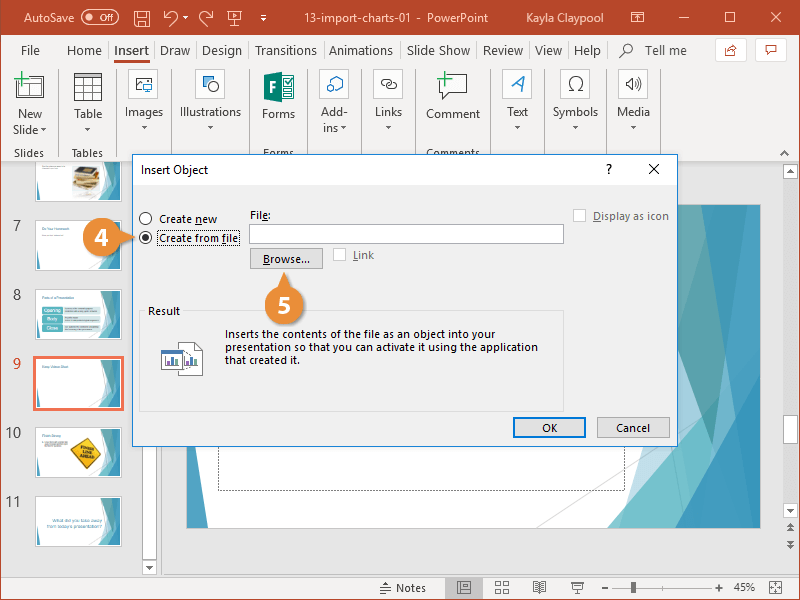
Task: Click the Save icon
Action: point(141,17)
